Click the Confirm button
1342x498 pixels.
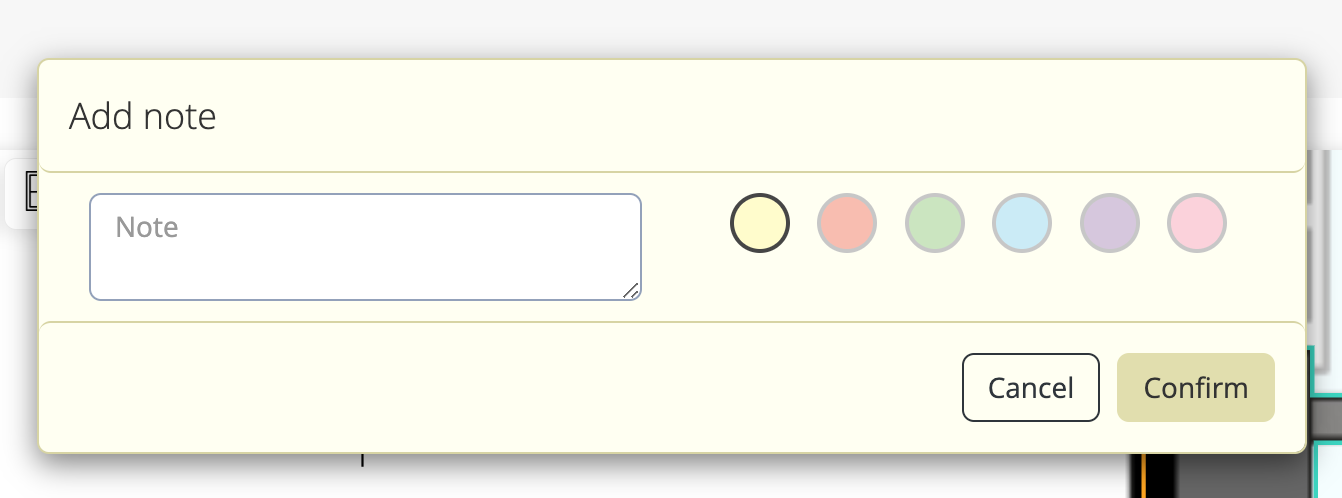pyautogui.click(x=1196, y=387)
